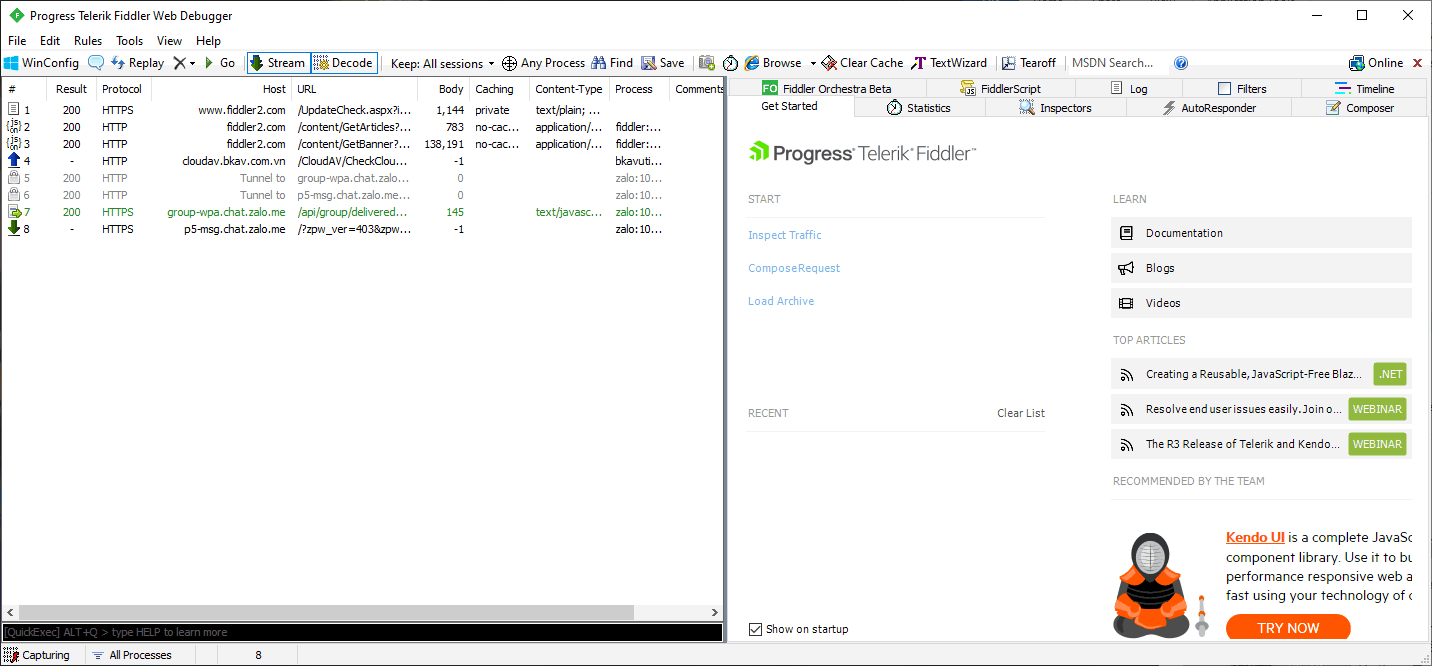Tearoff the inspector panel
Viewport: 1432px width, 666px height.
click(1029, 62)
